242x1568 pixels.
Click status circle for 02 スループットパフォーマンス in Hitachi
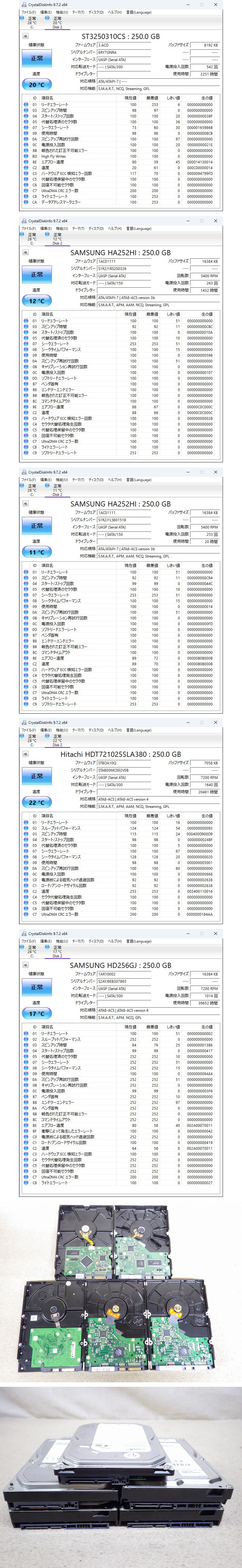tap(26, 828)
